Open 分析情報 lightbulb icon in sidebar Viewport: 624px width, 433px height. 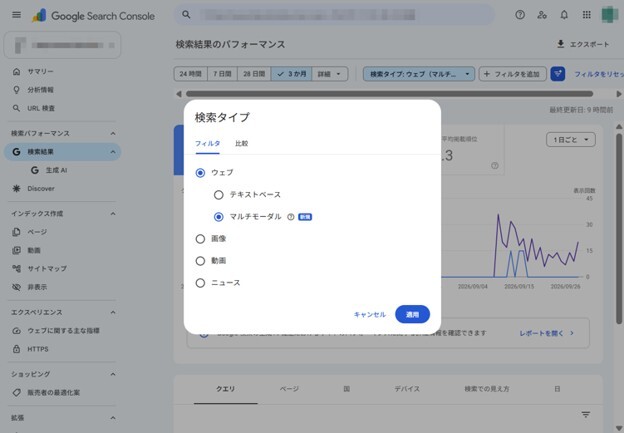(x=16, y=90)
